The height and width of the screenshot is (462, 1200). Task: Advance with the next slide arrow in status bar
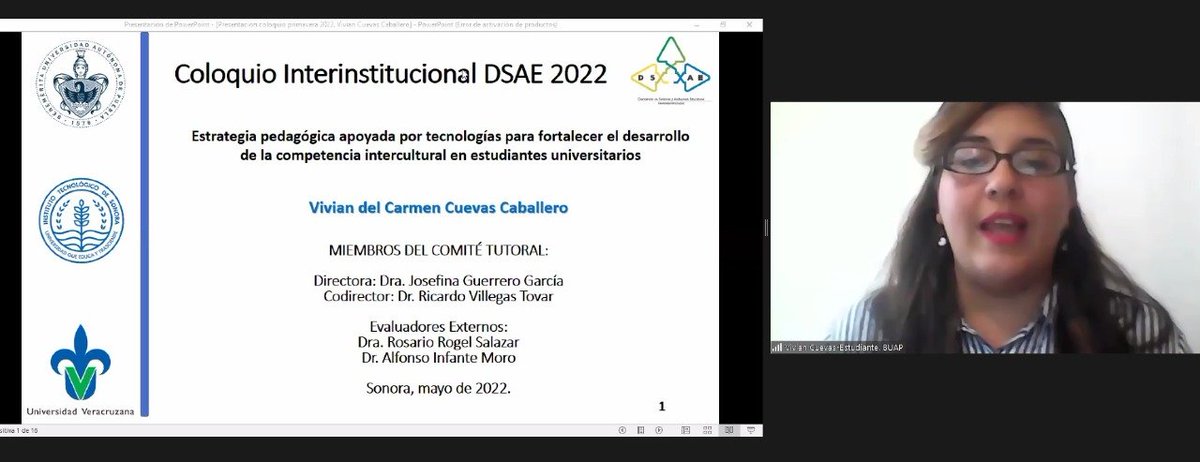pyautogui.click(x=659, y=430)
